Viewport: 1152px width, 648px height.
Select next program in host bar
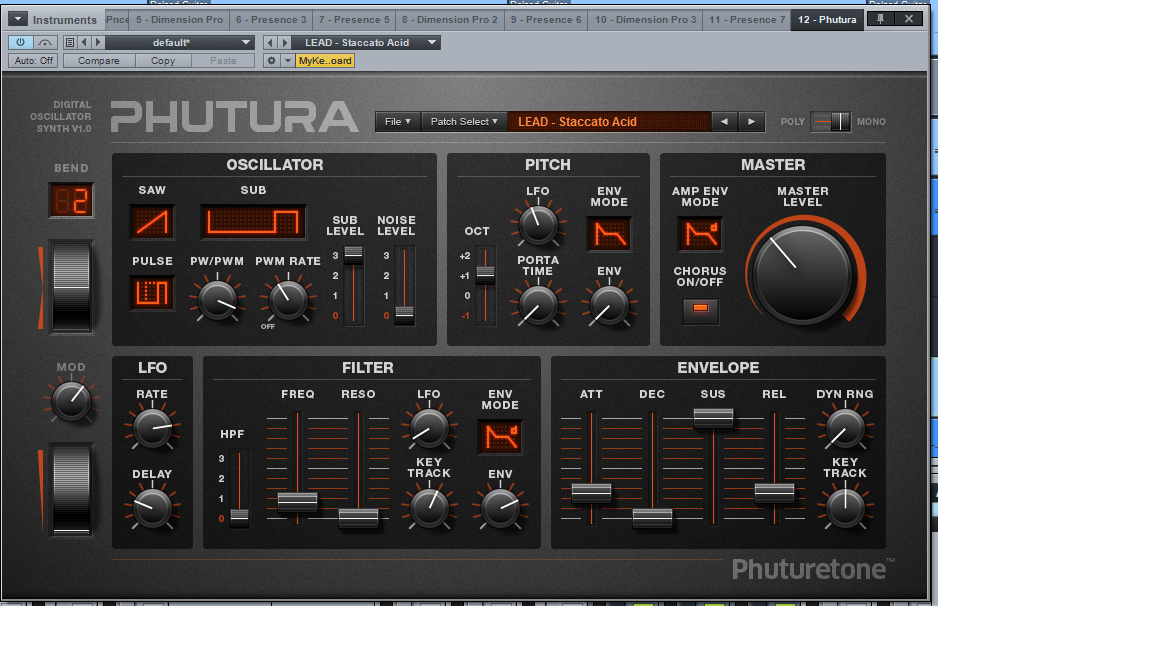[x=284, y=43]
